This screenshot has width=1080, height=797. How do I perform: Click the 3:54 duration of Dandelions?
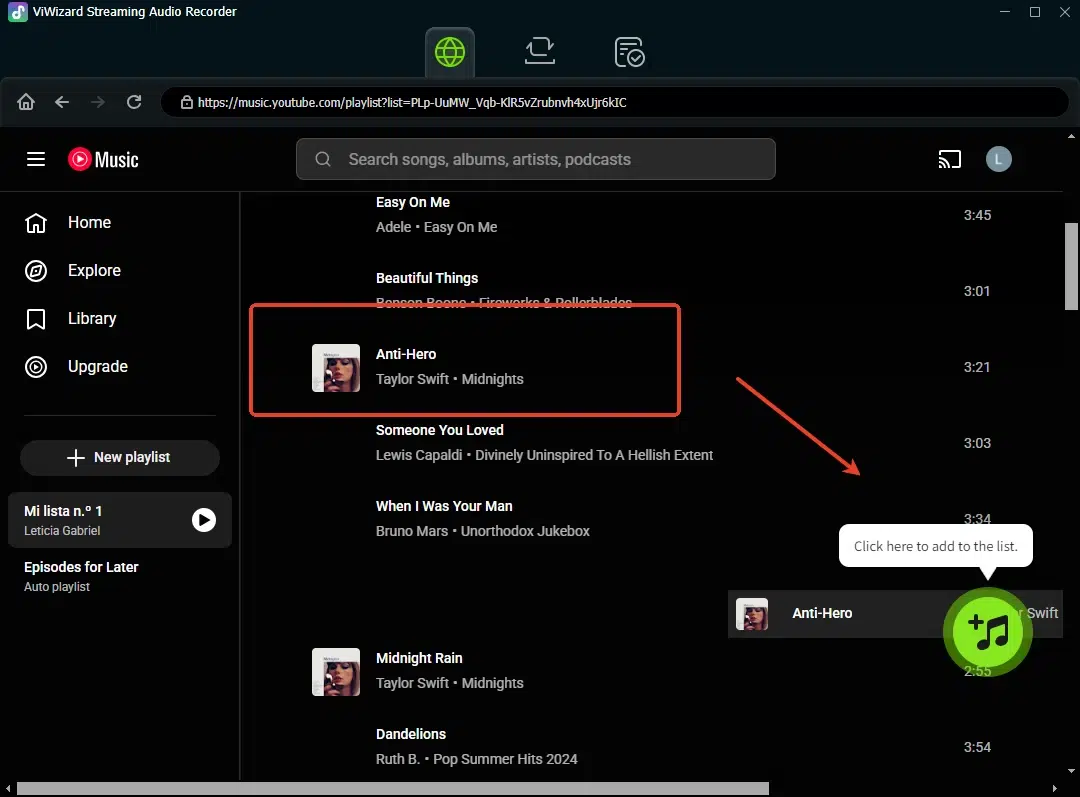(x=977, y=747)
